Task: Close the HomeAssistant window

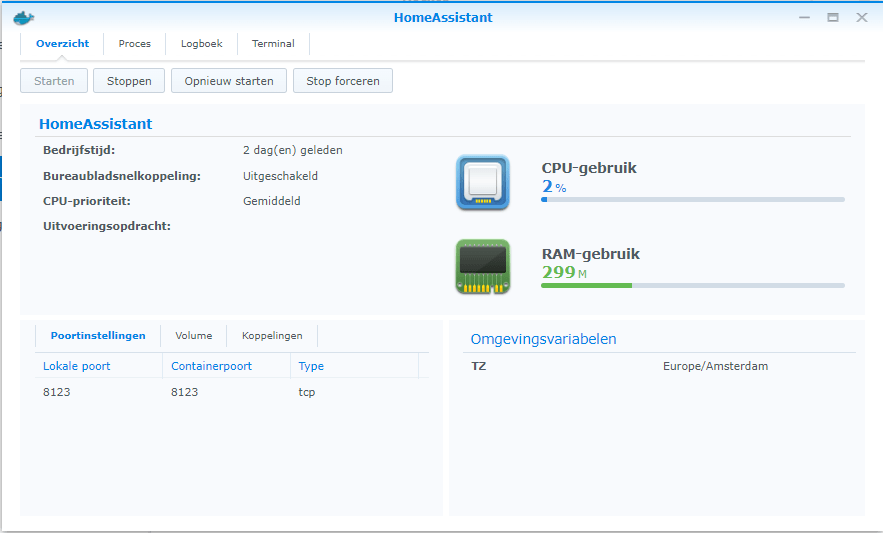Action: [x=862, y=17]
